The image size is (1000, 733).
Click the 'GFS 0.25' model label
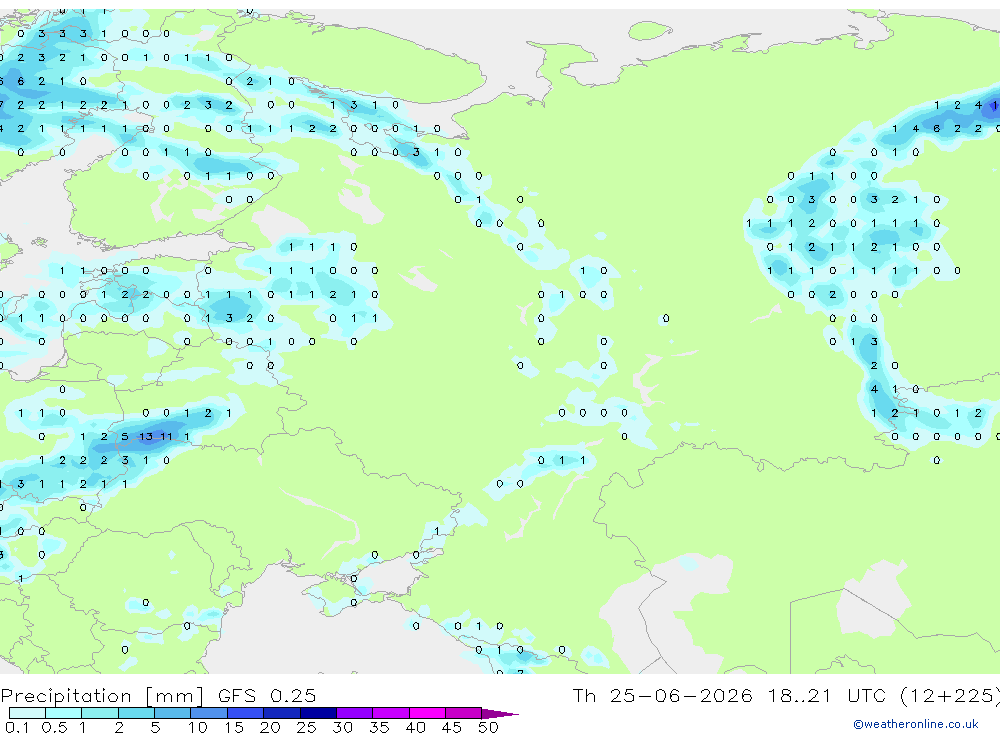(x=267, y=695)
